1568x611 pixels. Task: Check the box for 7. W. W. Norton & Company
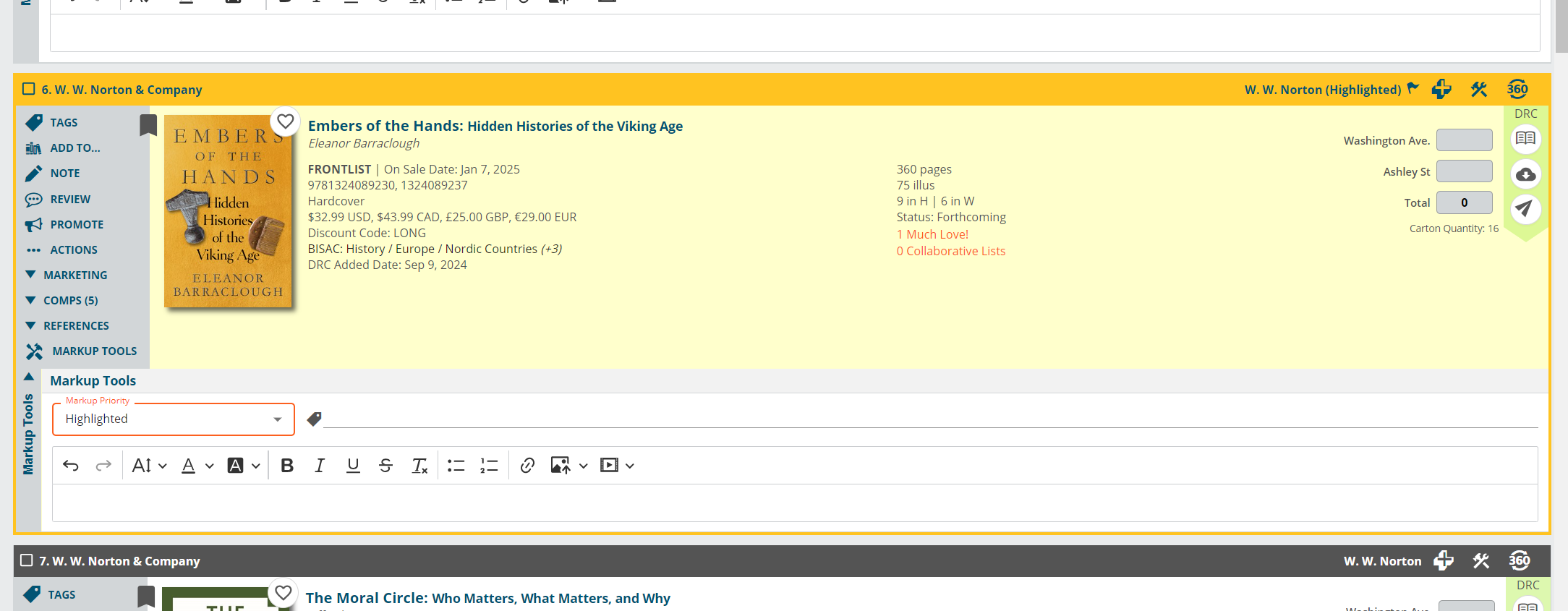(27, 560)
